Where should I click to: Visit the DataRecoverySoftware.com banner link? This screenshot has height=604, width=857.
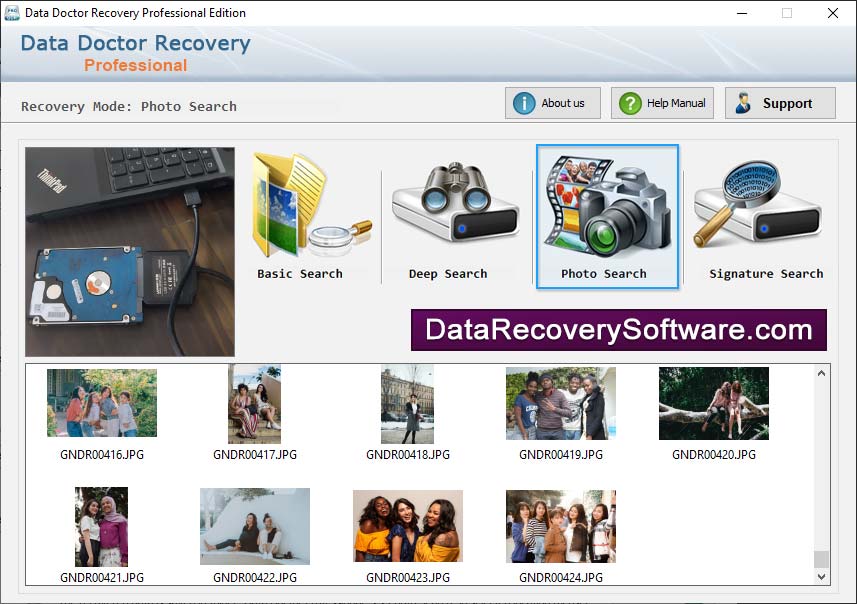pos(618,330)
